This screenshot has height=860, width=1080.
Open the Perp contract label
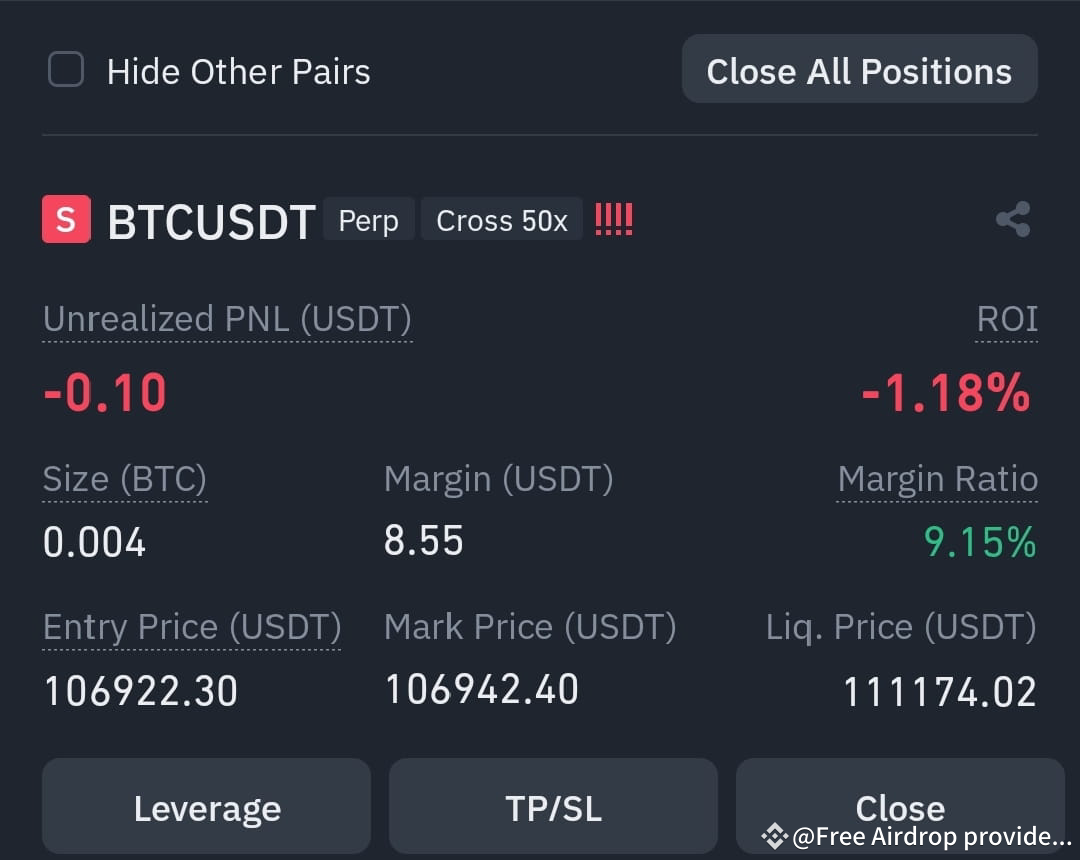point(368,221)
